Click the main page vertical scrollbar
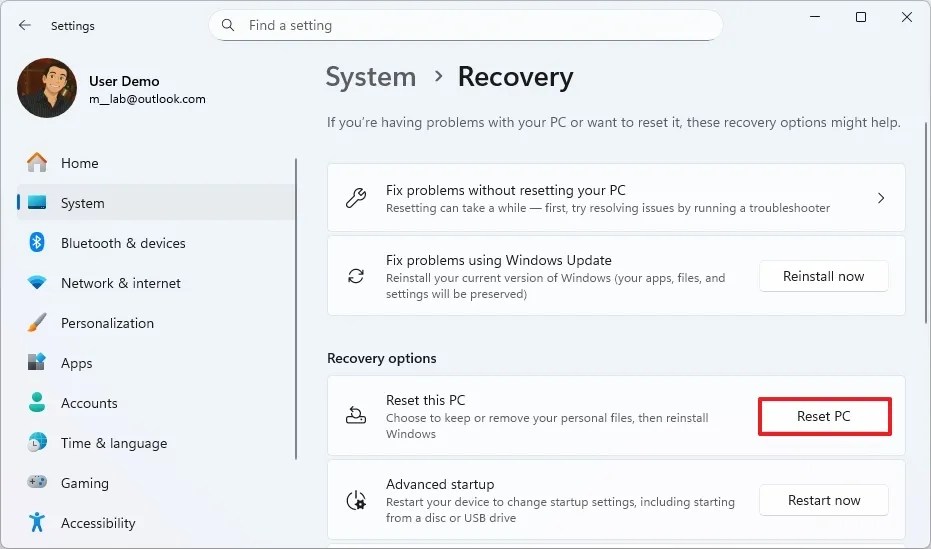The height and width of the screenshot is (549, 931). coord(926,223)
